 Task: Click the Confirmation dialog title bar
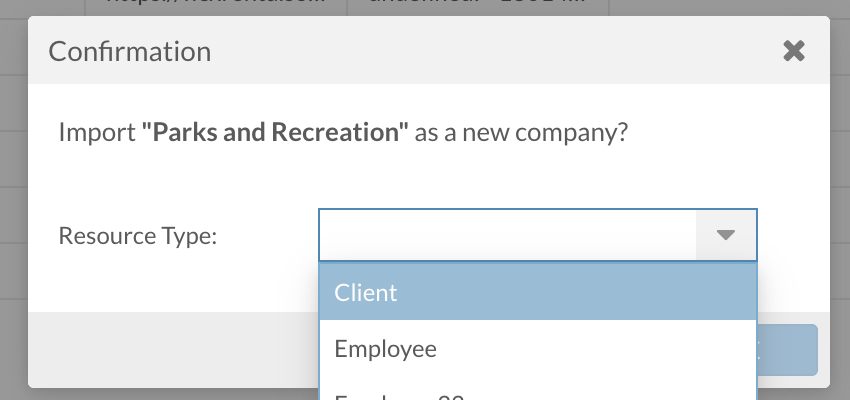point(400,51)
